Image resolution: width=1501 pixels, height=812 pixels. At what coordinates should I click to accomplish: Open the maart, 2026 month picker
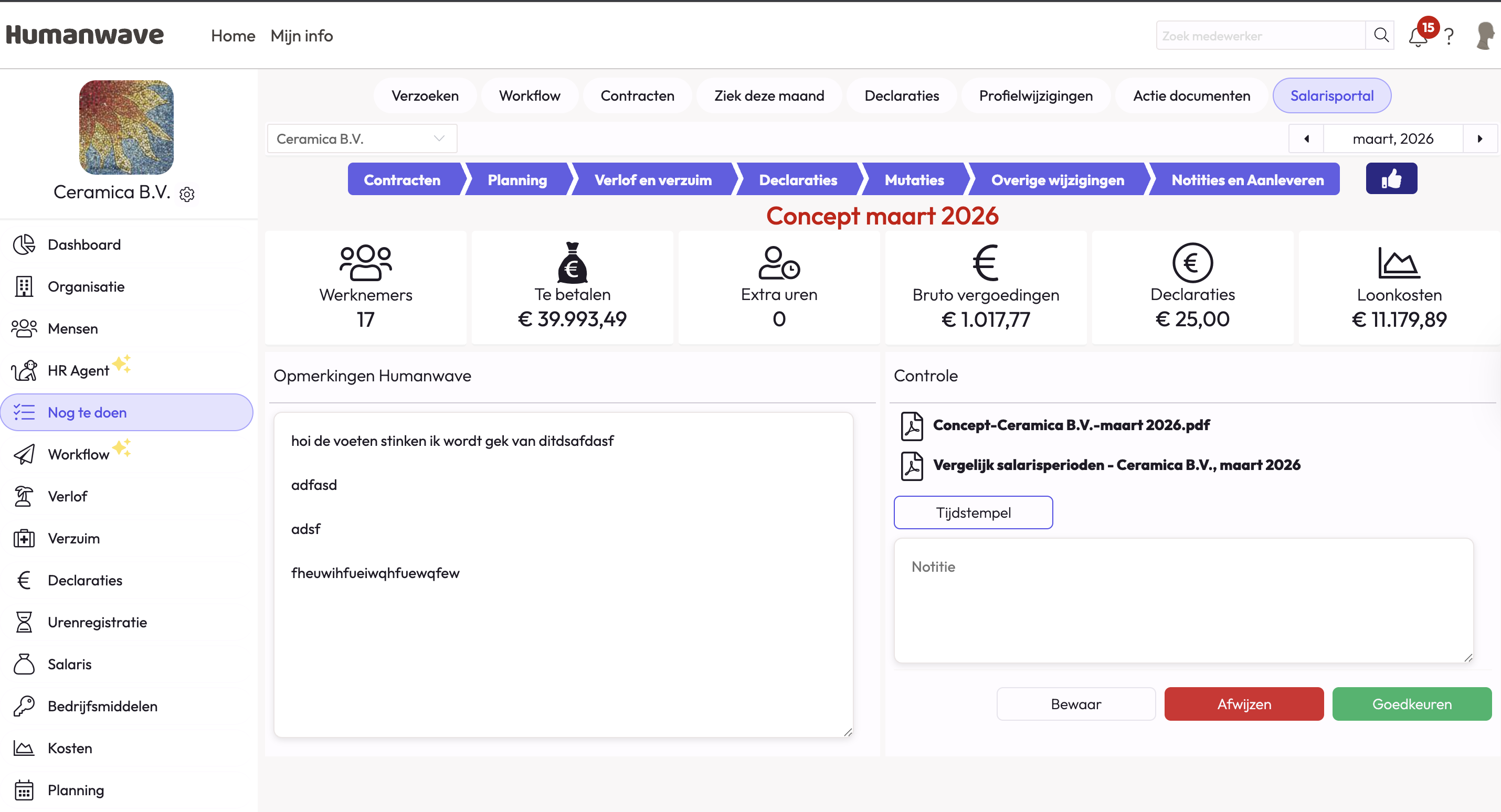(1392, 138)
